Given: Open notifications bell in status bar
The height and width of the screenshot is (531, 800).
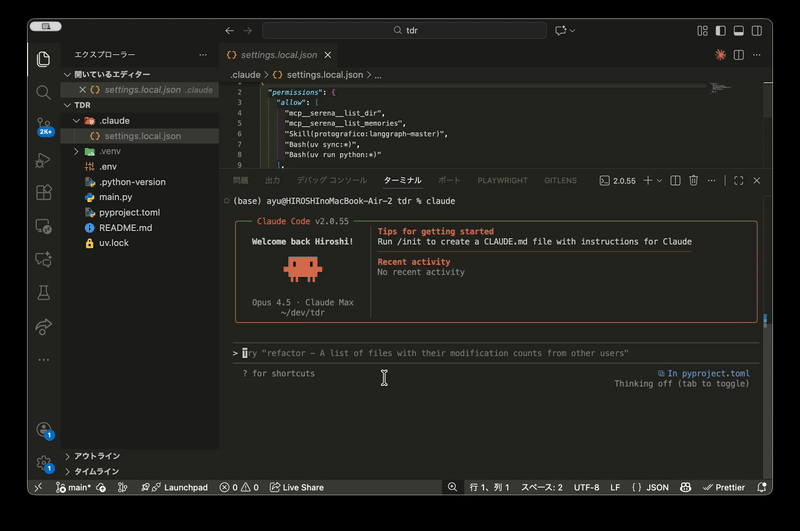Looking at the screenshot, I should pyautogui.click(x=762, y=487).
